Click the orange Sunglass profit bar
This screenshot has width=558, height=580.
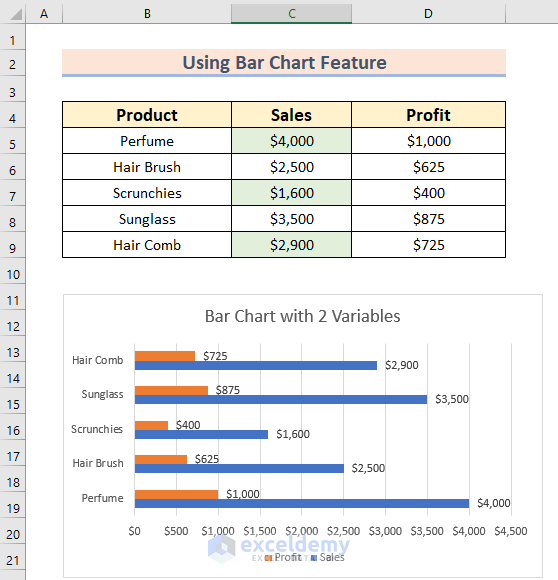[x=171, y=391]
